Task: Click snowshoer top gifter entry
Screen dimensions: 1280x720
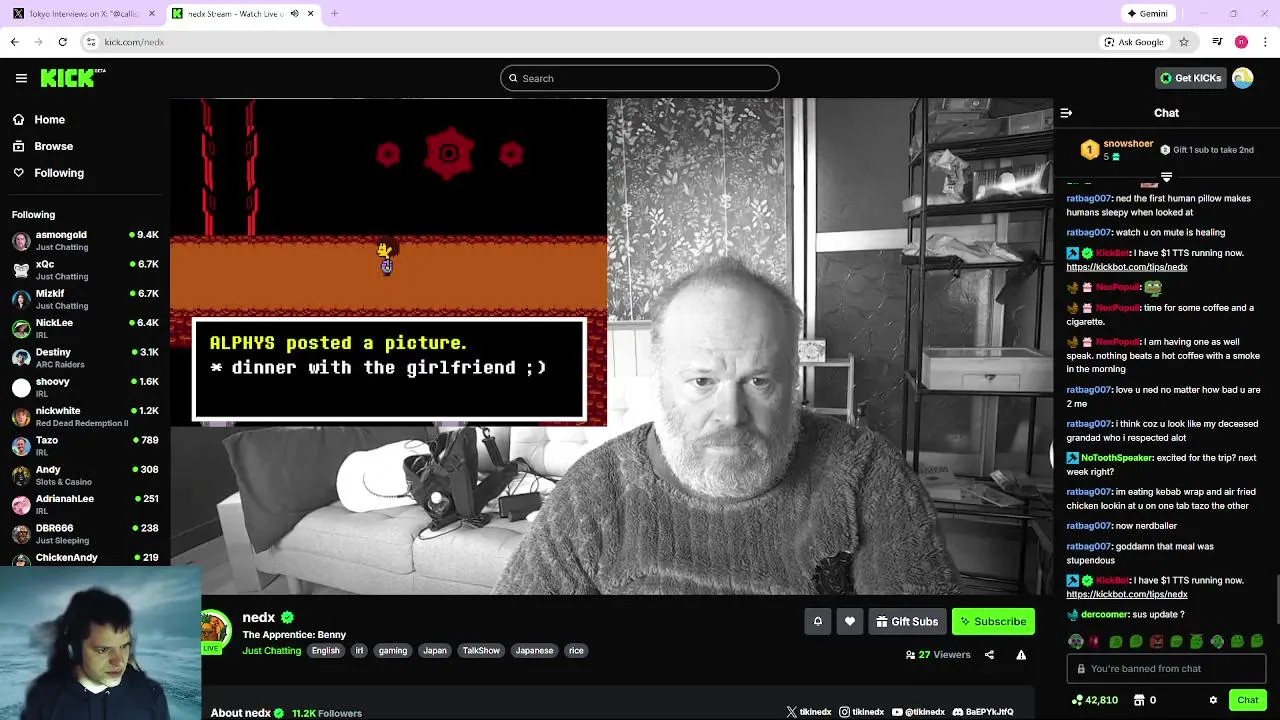Action: point(1117,150)
